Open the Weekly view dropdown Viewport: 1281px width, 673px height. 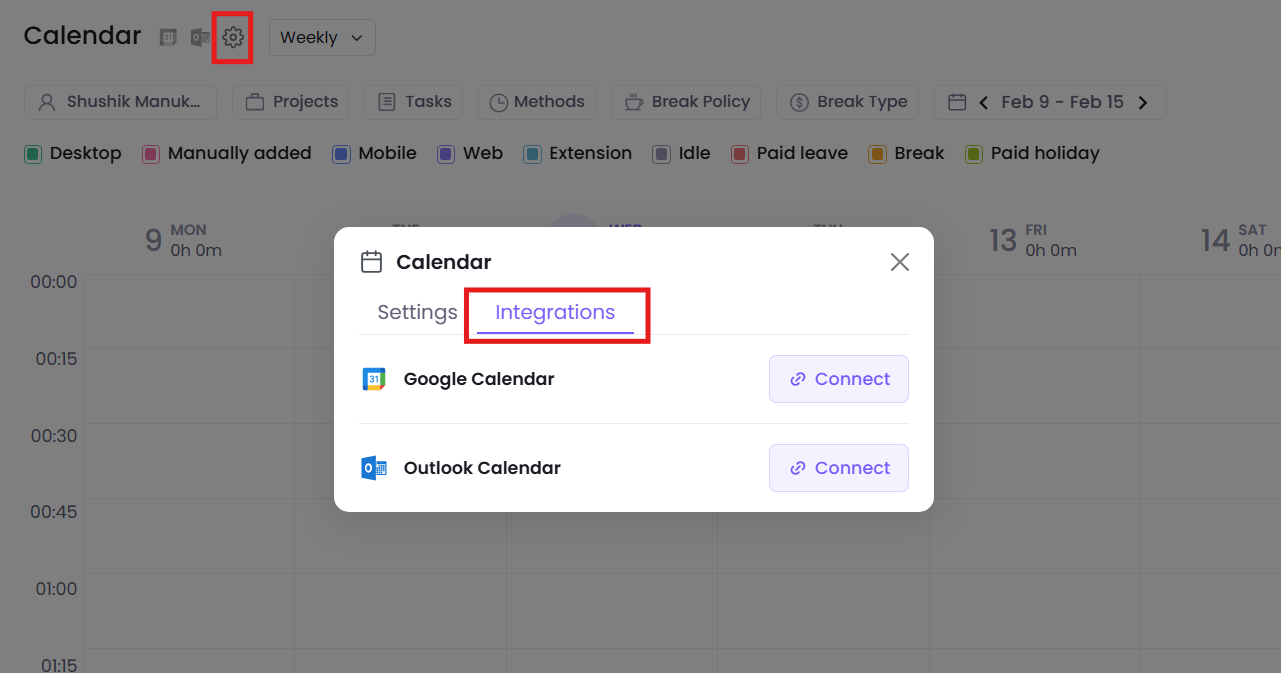point(321,38)
